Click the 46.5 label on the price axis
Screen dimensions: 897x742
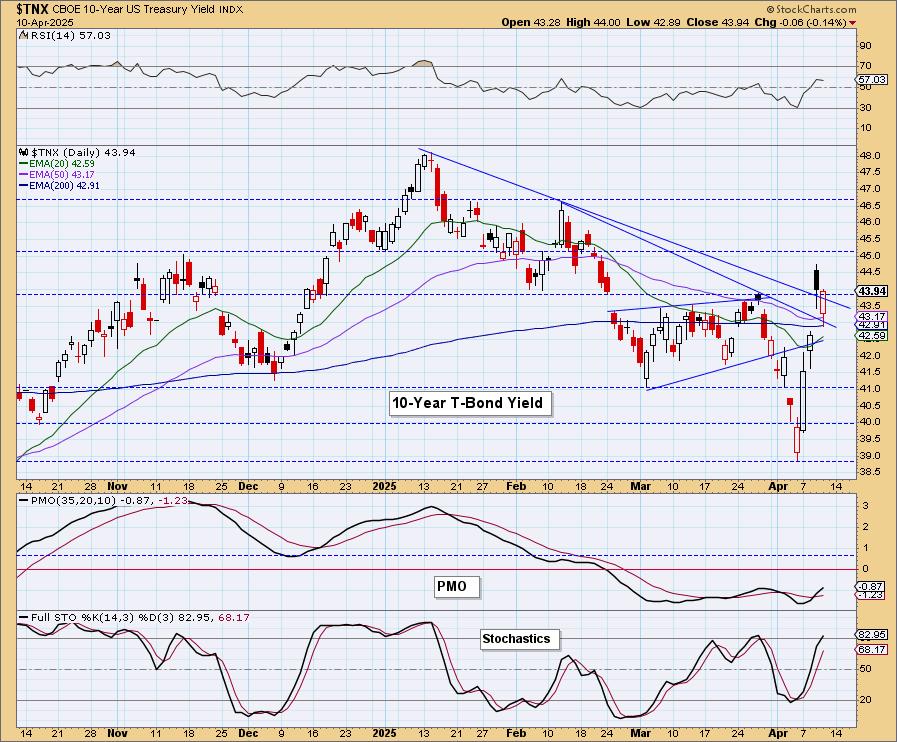click(870, 205)
